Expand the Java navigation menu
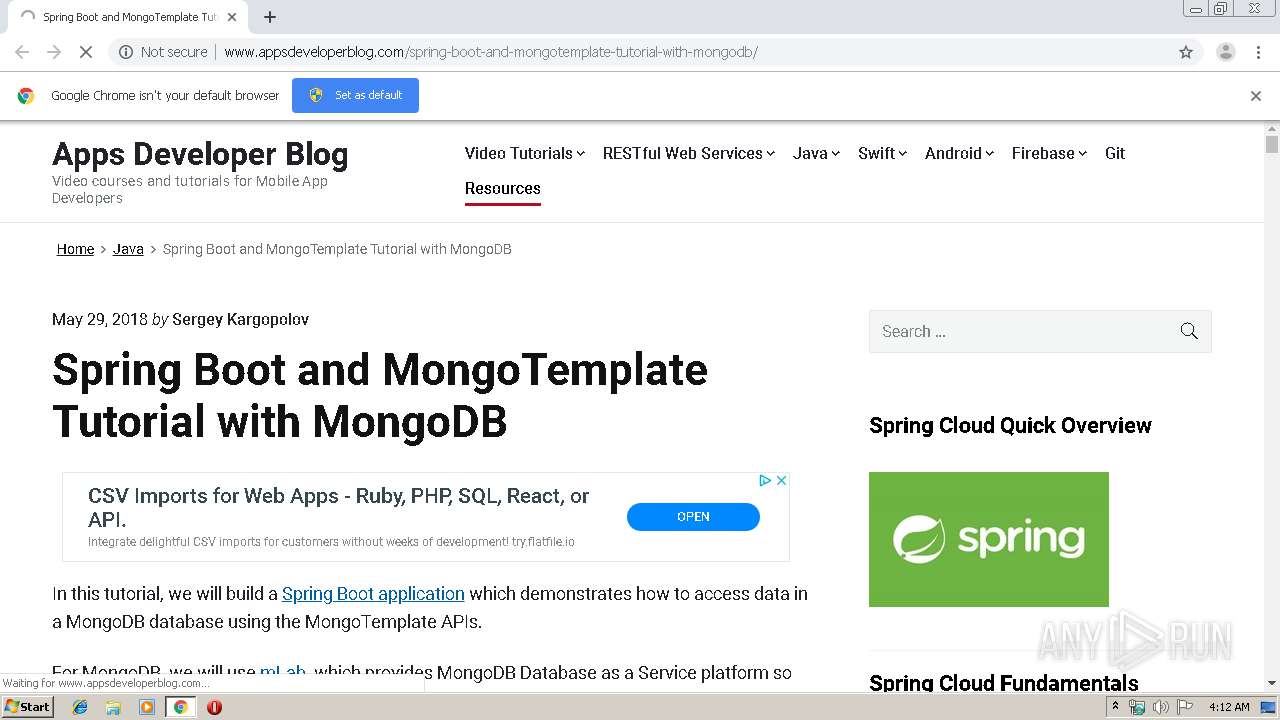The height and width of the screenshot is (720, 1280). point(816,153)
